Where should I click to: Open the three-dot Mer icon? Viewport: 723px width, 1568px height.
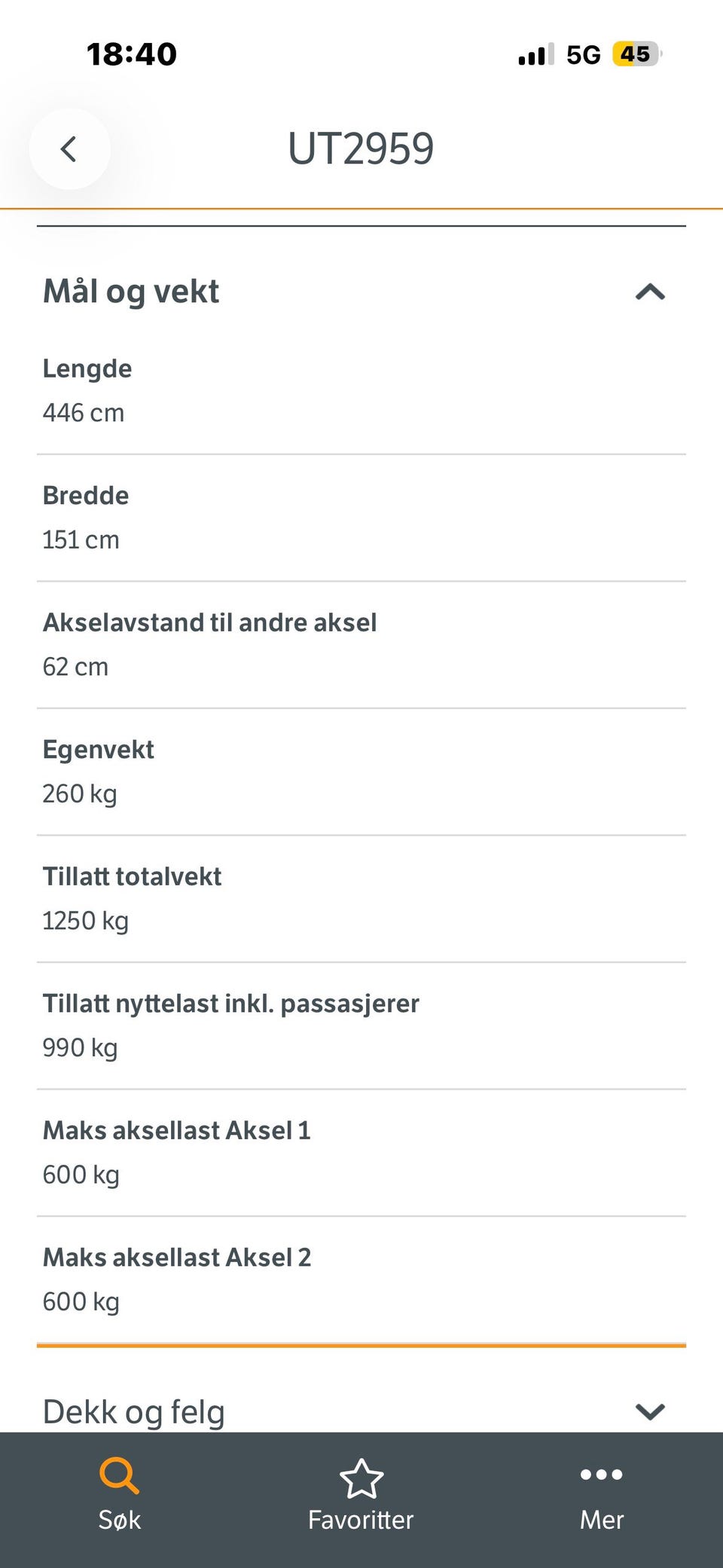pyautogui.click(x=602, y=1475)
